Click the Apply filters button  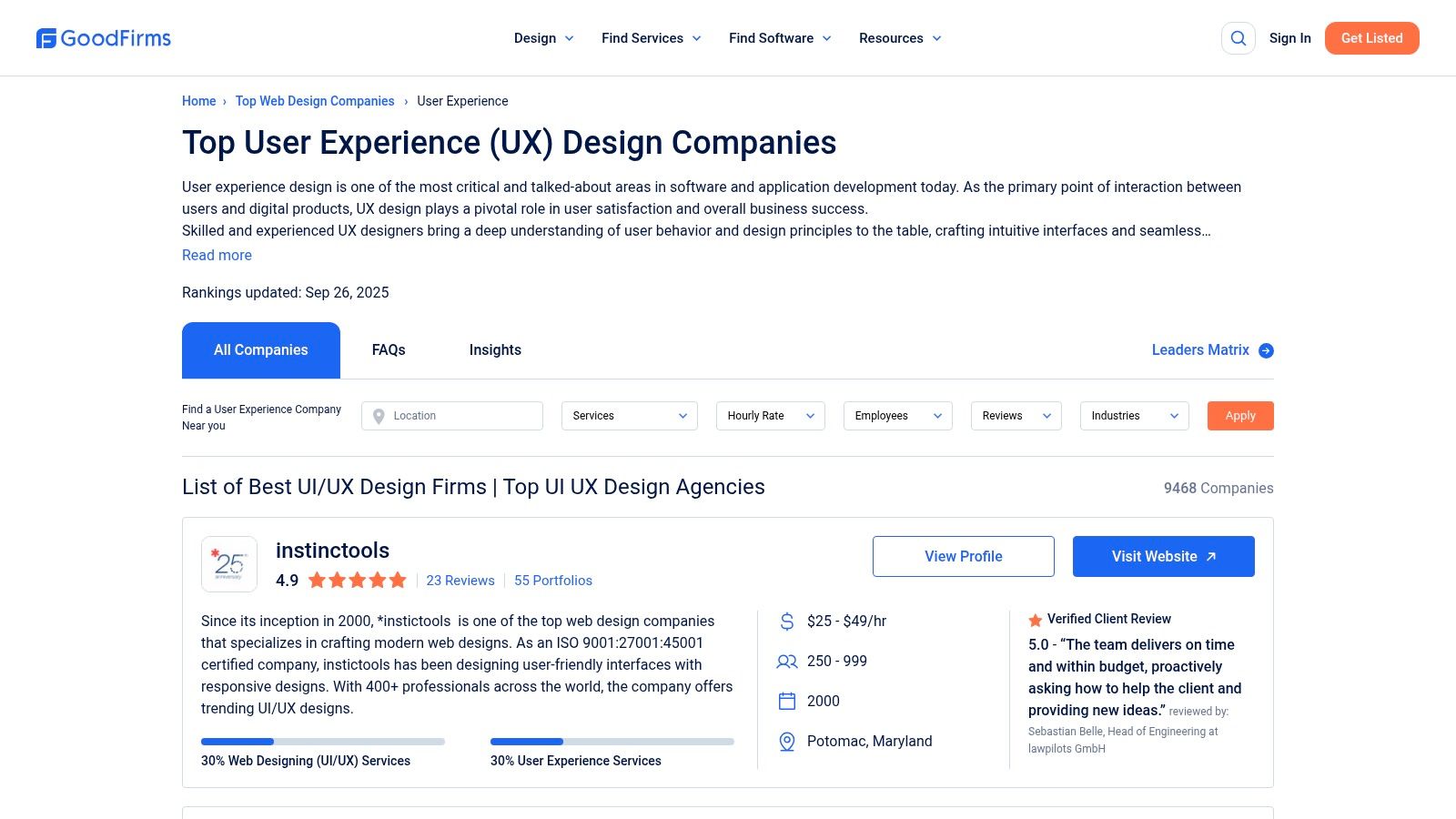pos(1240,416)
